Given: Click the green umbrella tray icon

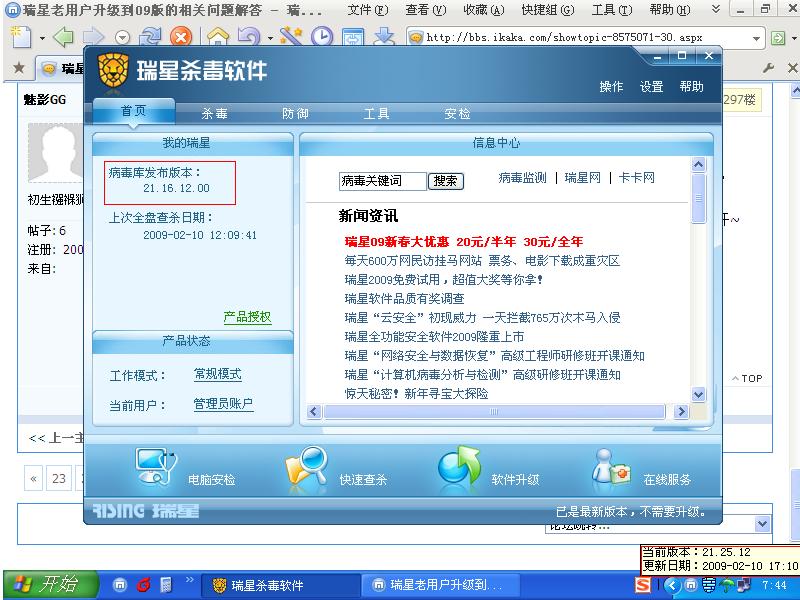Looking at the screenshot, I should (x=727, y=585).
